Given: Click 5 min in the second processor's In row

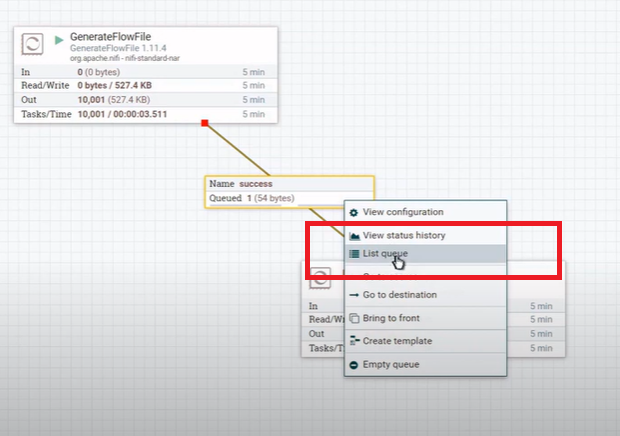Looking at the screenshot, I should (541, 306).
